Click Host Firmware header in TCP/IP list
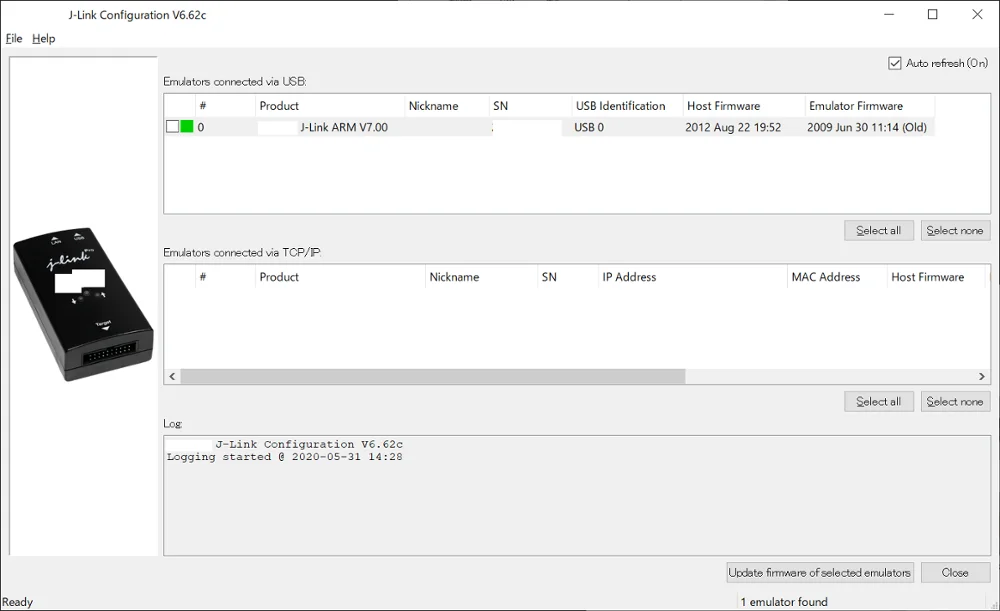1000x611 pixels. (936, 277)
